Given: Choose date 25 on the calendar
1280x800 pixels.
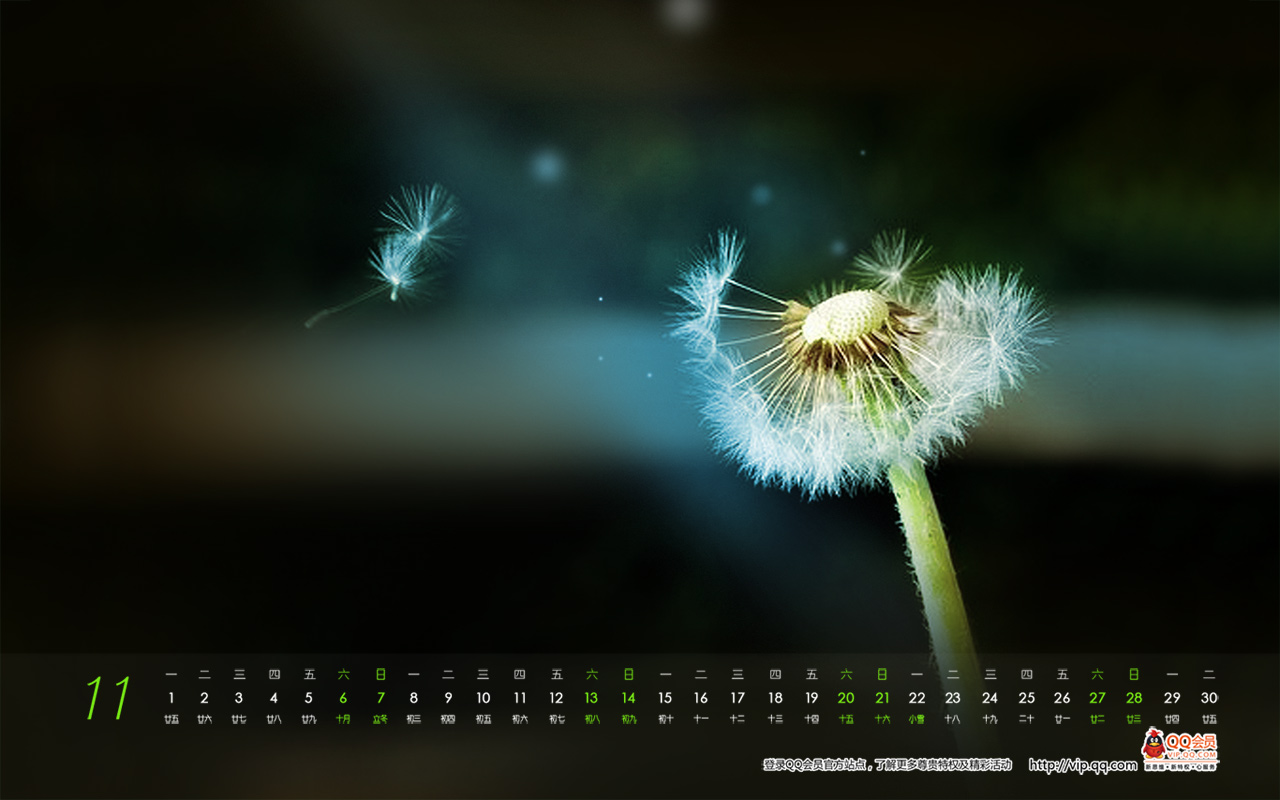Looking at the screenshot, I should [1026, 698].
